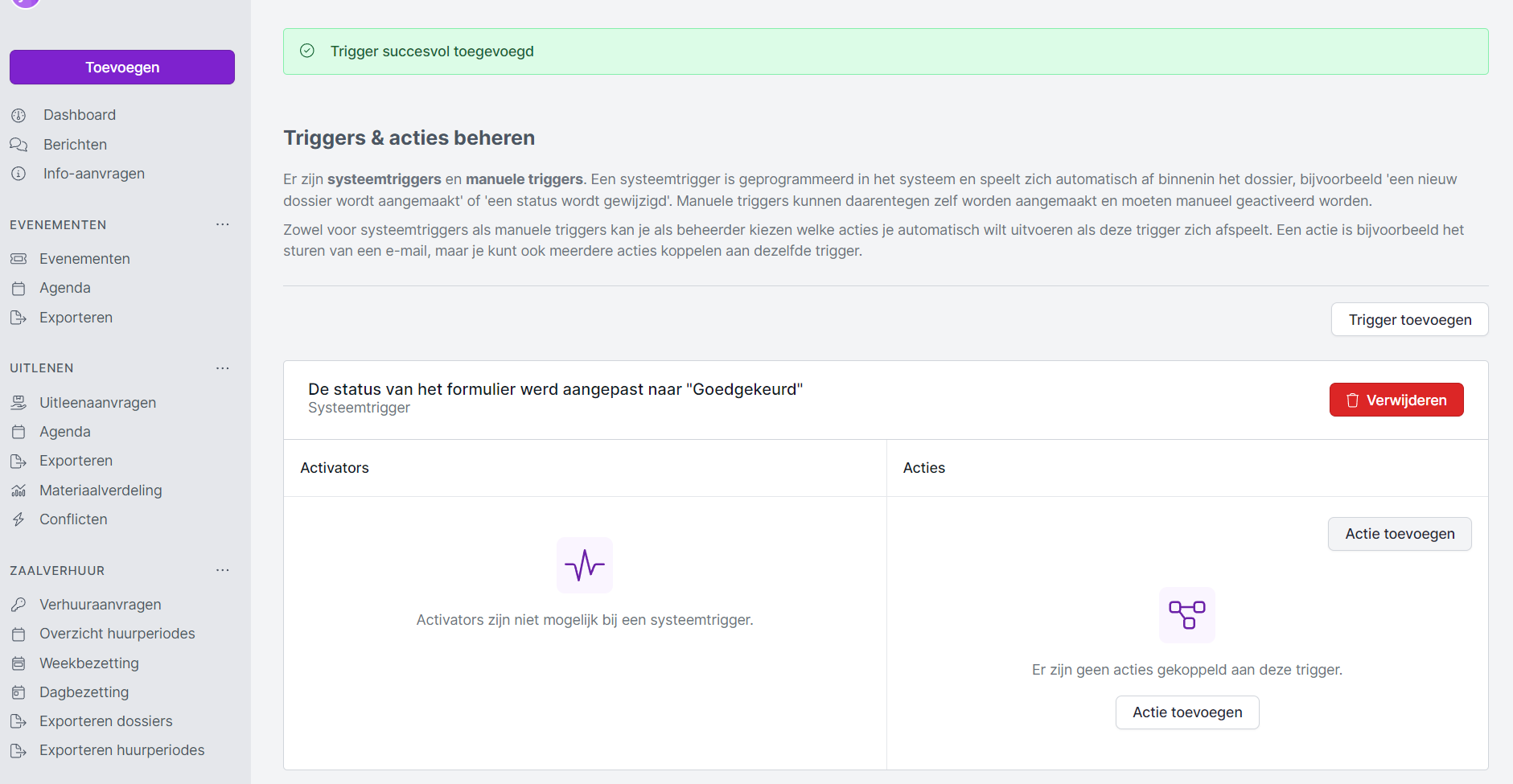Click the Trigger toevoegen button
Image resolution: width=1513 pixels, height=784 pixels.
point(1409,320)
